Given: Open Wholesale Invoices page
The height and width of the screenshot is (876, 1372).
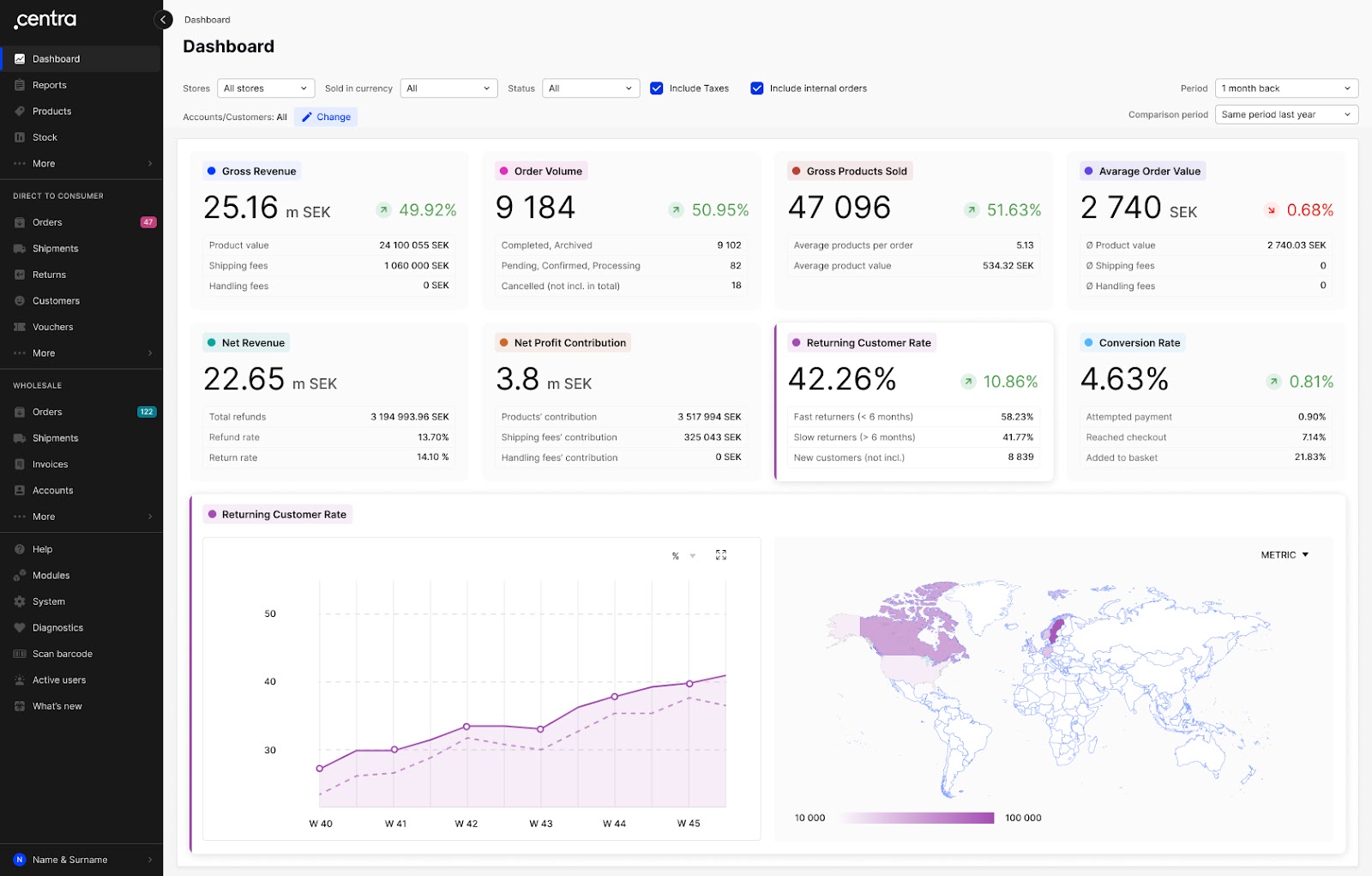Looking at the screenshot, I should (81, 464).
